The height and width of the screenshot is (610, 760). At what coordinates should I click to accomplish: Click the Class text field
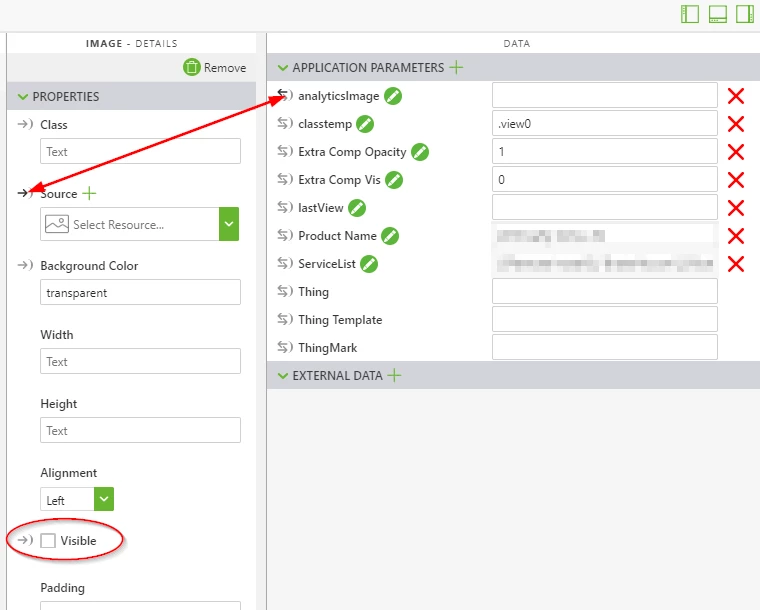pos(141,151)
